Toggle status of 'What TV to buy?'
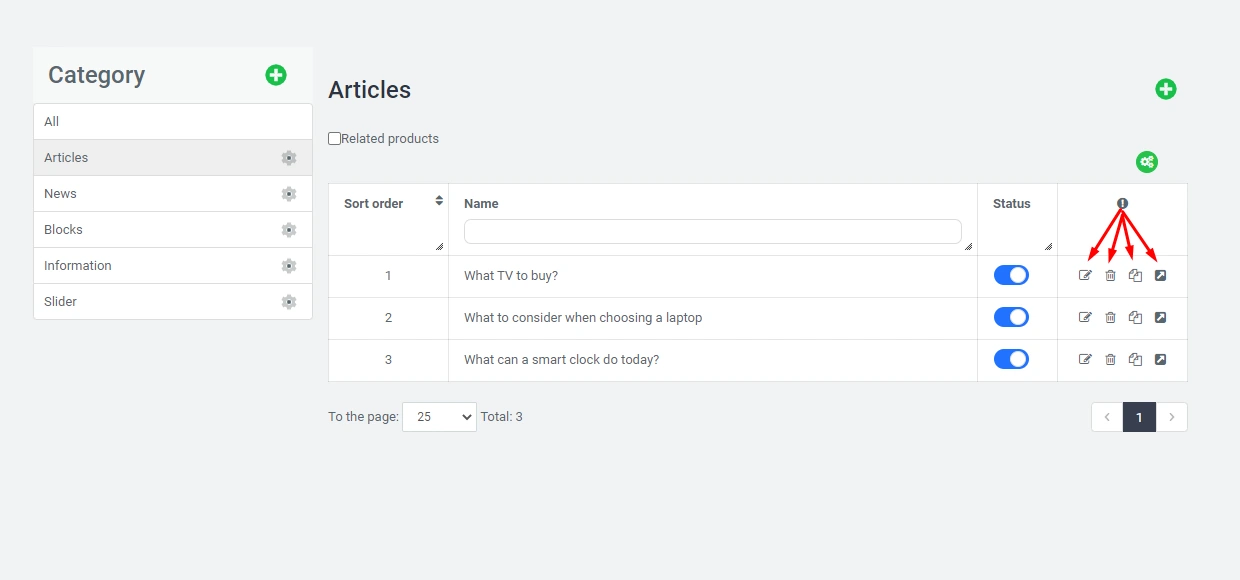 pyautogui.click(x=1011, y=276)
